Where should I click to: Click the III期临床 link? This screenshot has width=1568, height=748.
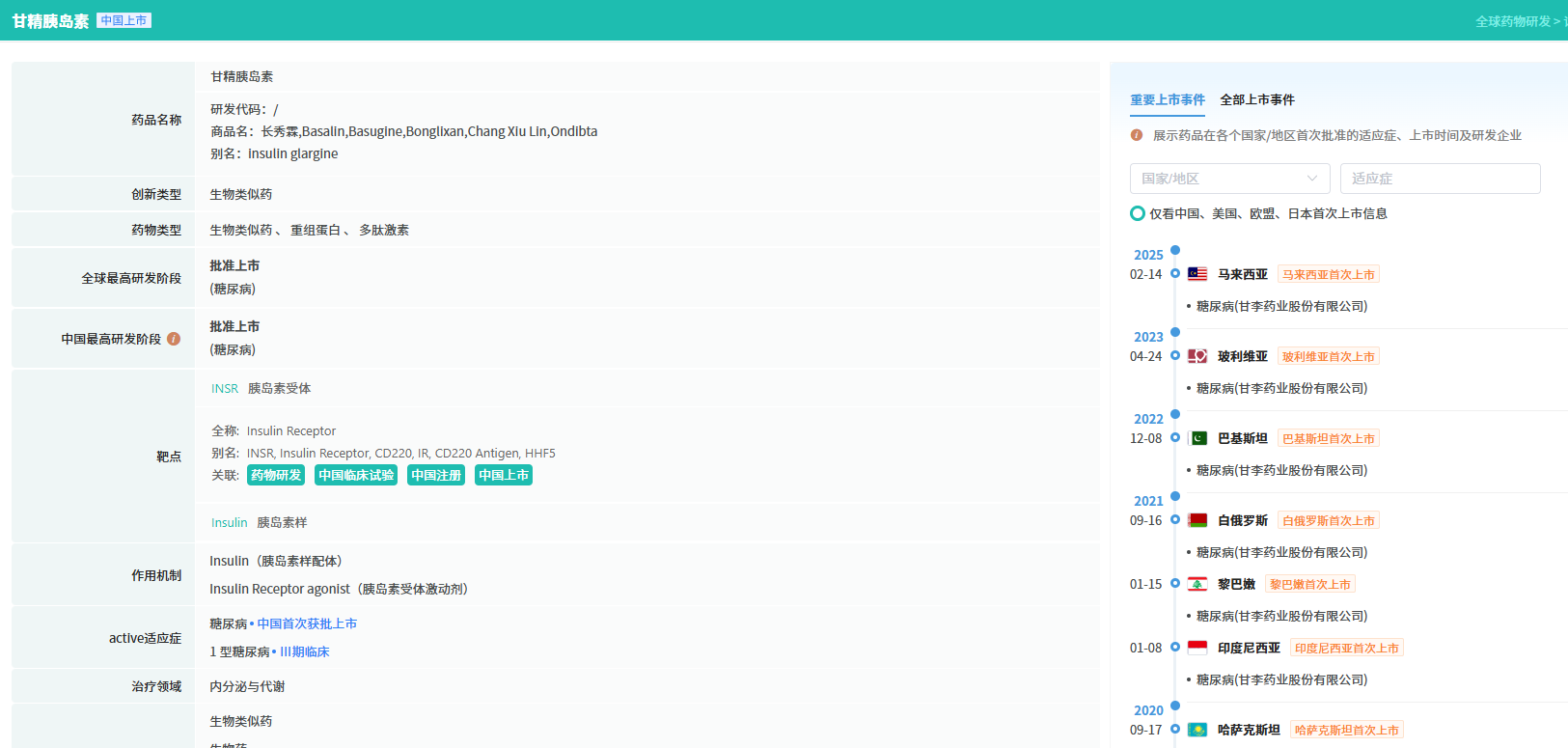[x=305, y=651]
